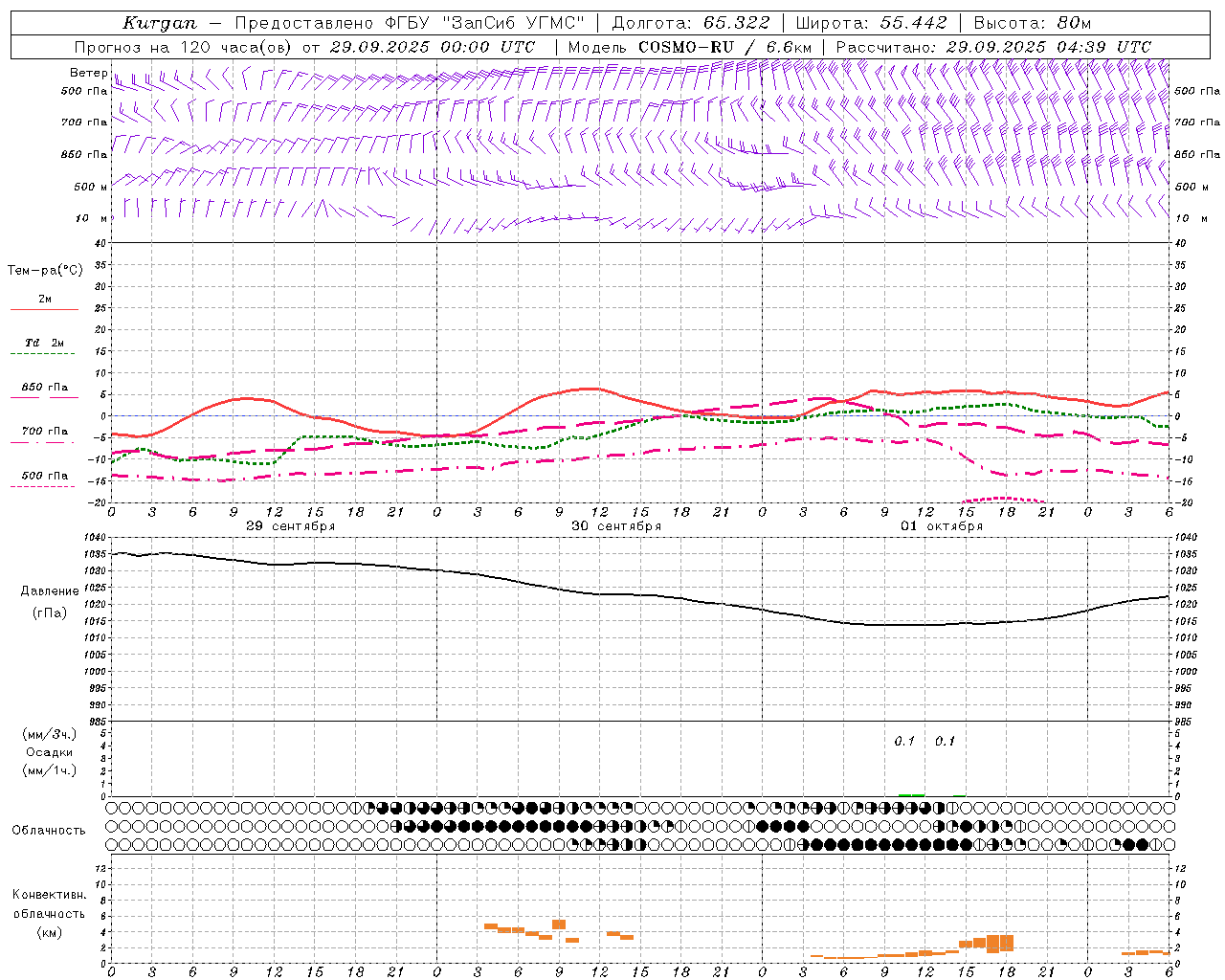Click the "700 гПа" temperature legend entry
The width and height of the screenshot is (1225, 980).
click(x=44, y=432)
